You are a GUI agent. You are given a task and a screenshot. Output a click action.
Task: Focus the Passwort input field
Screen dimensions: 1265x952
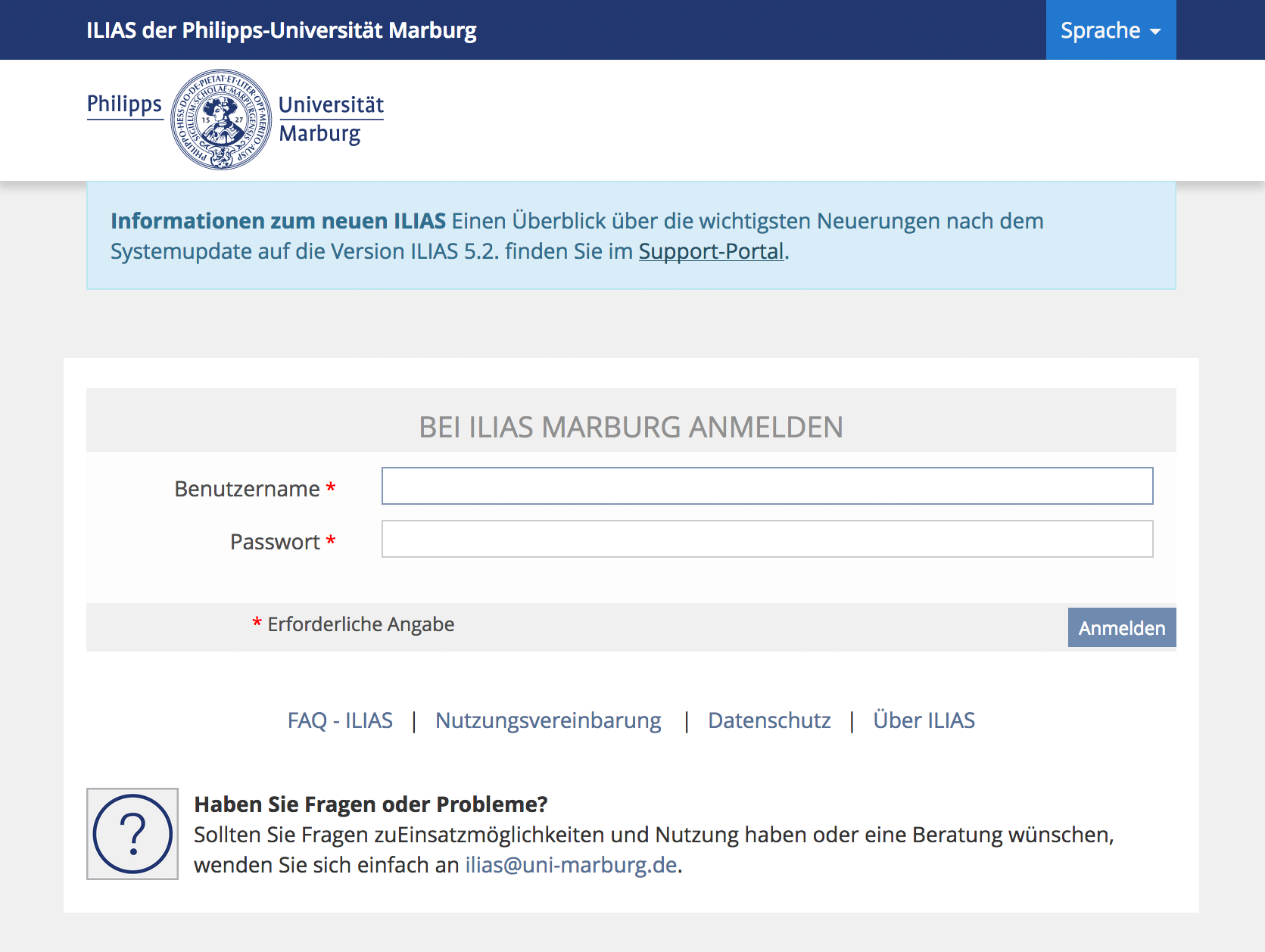(767, 539)
